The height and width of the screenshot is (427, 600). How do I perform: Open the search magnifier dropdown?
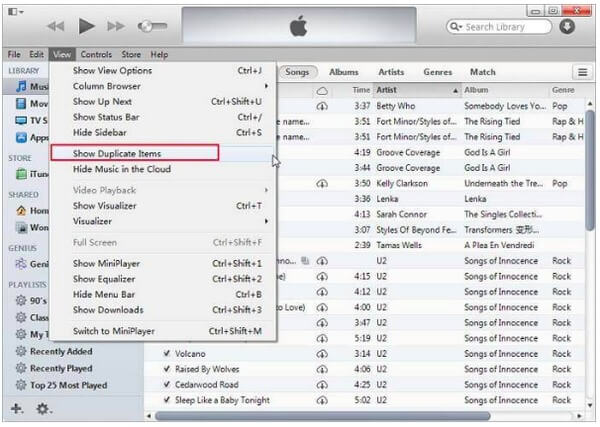click(456, 27)
